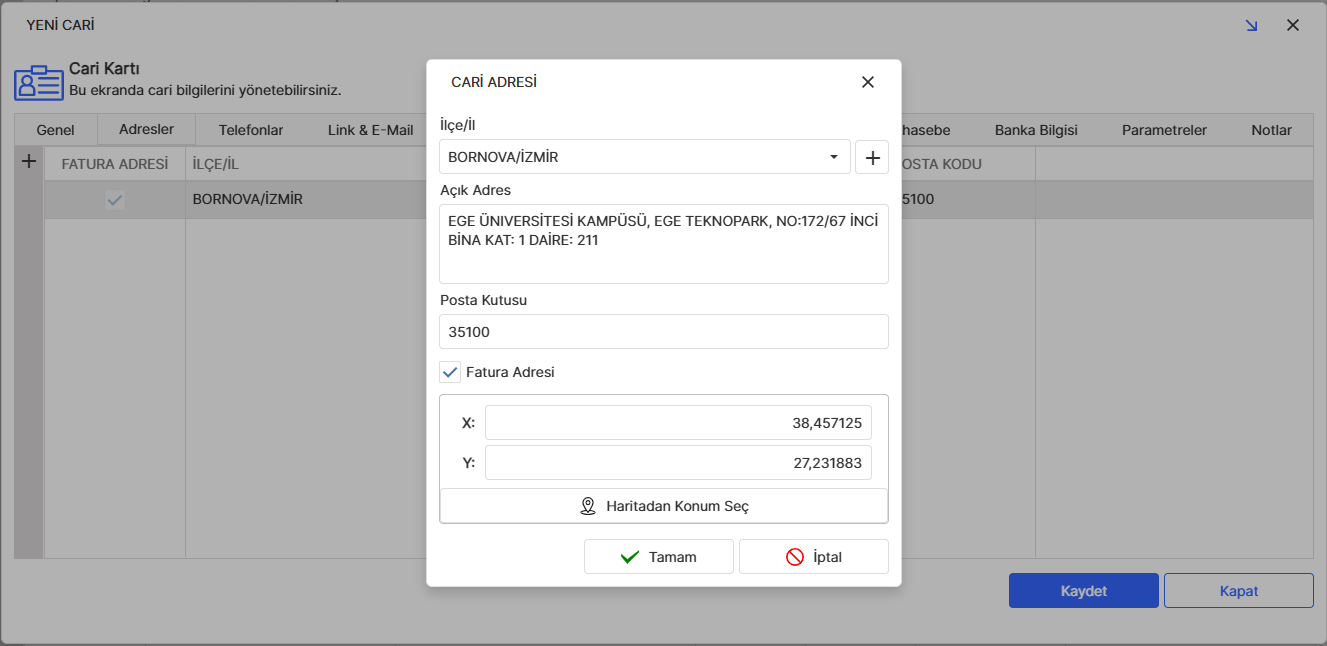Switch to the Telefonlar tab

click(x=251, y=130)
